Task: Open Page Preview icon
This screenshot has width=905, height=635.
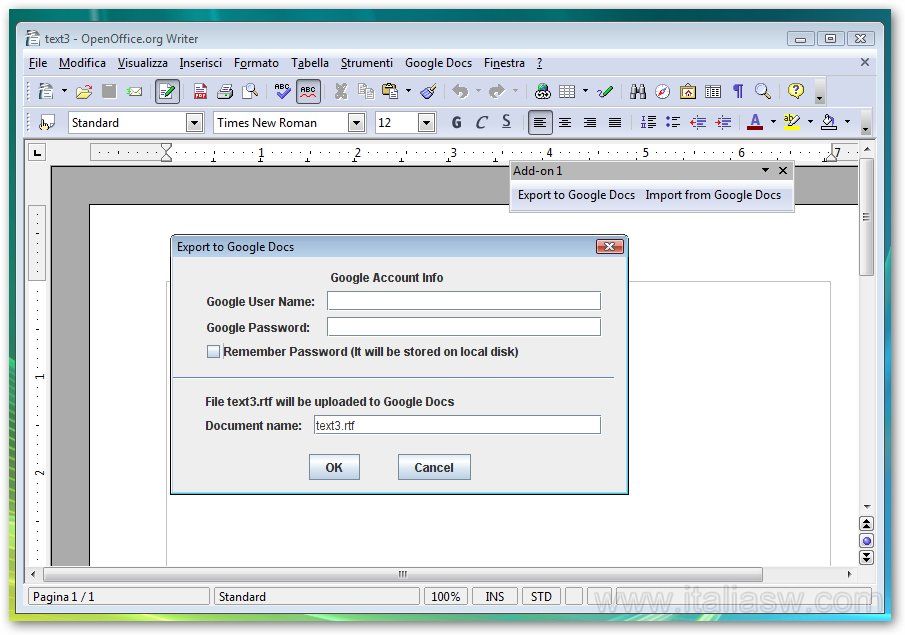Action: [250, 91]
